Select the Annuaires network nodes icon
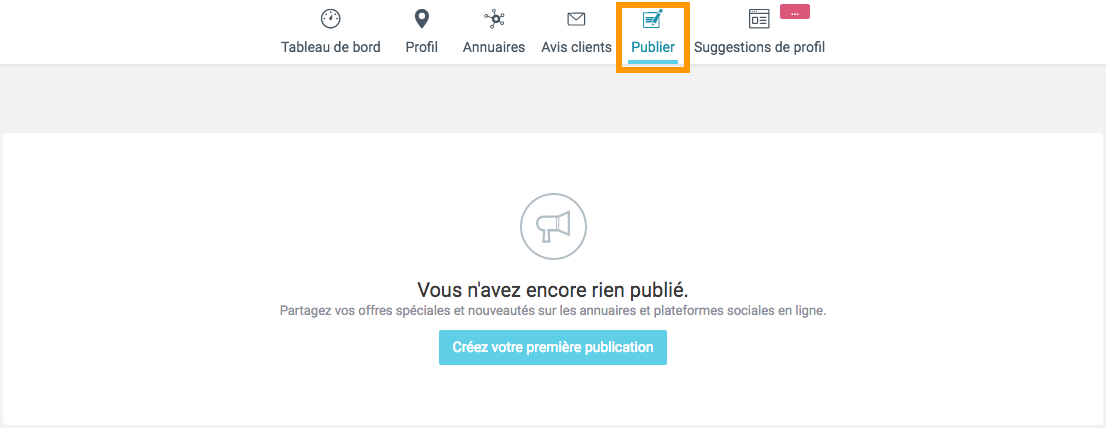The image size is (1106, 428). [494, 18]
